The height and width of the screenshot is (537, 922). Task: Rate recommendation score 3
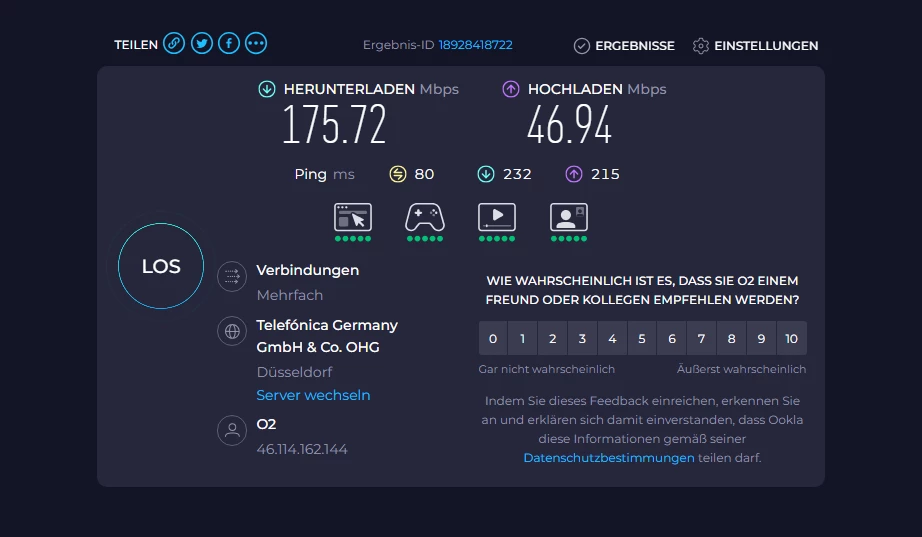point(582,338)
